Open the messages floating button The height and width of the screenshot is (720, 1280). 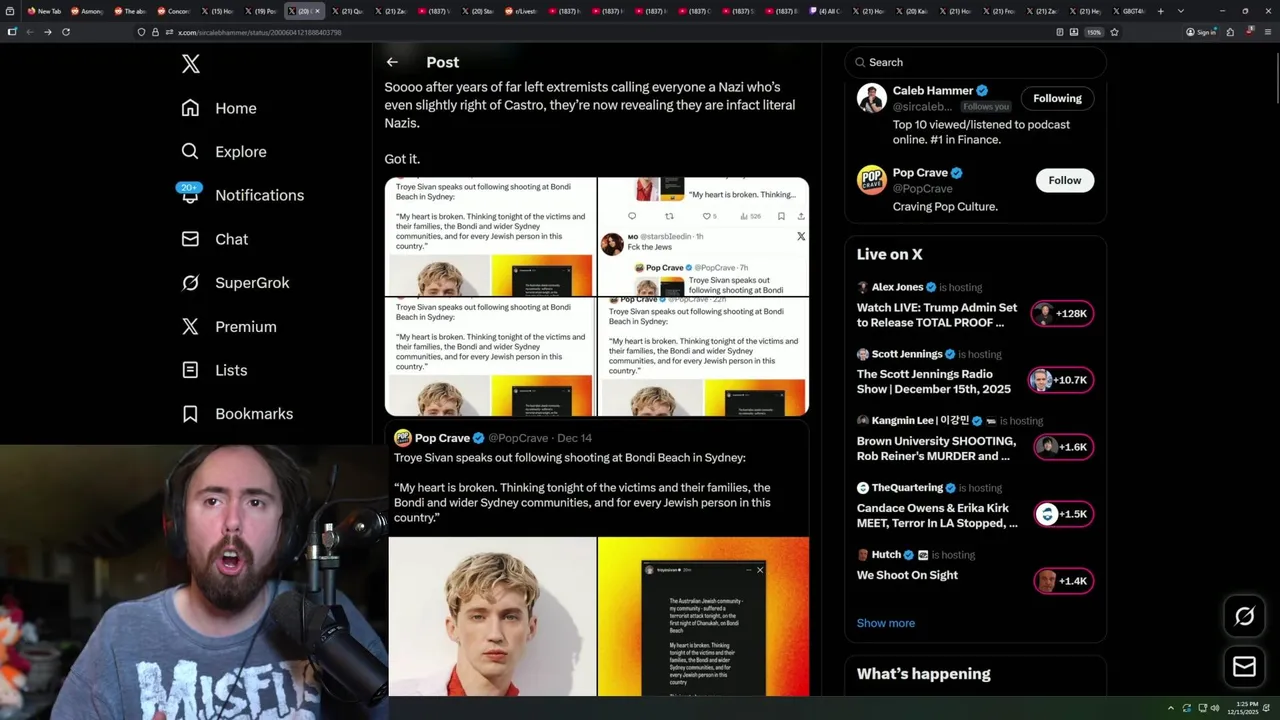[1244, 666]
